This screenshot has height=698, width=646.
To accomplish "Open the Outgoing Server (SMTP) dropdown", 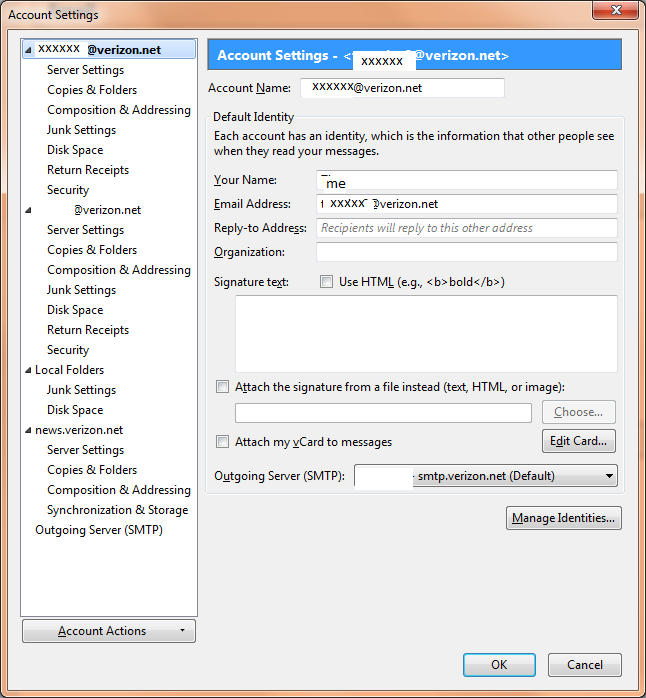I will pos(486,476).
